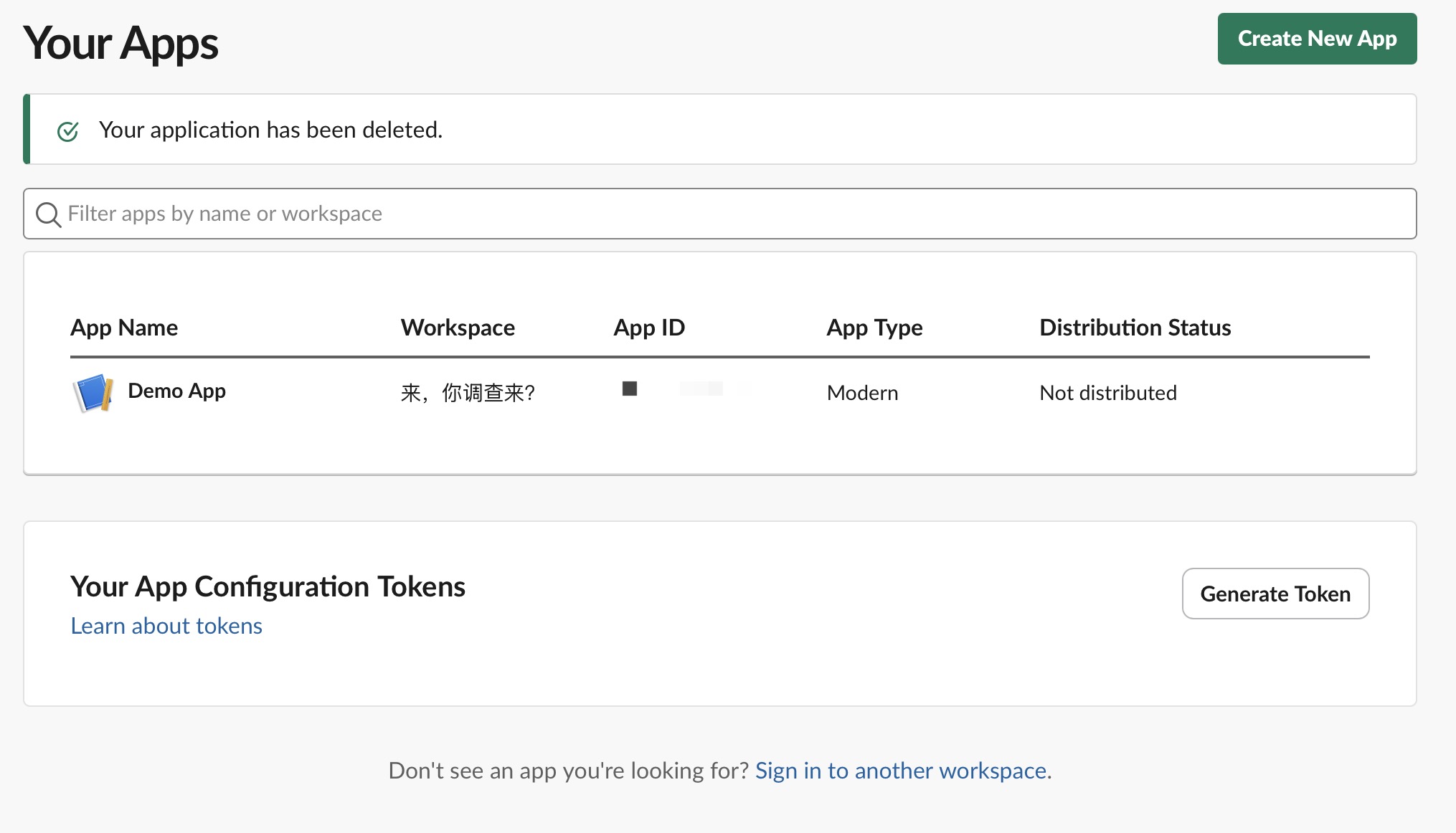Click the Your App Configuration Tokens heading
The image size is (1456, 833).
(x=268, y=586)
